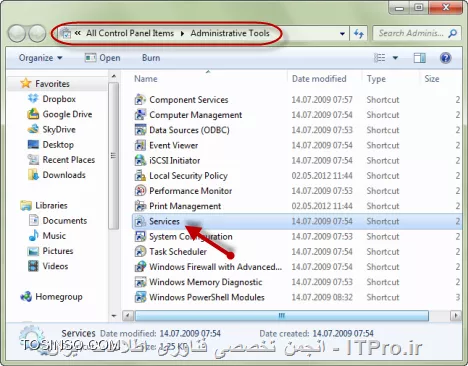This screenshot has height=366, width=468.
Task: Select the Windows Firewall with Advanced icon
Action: pos(140,267)
